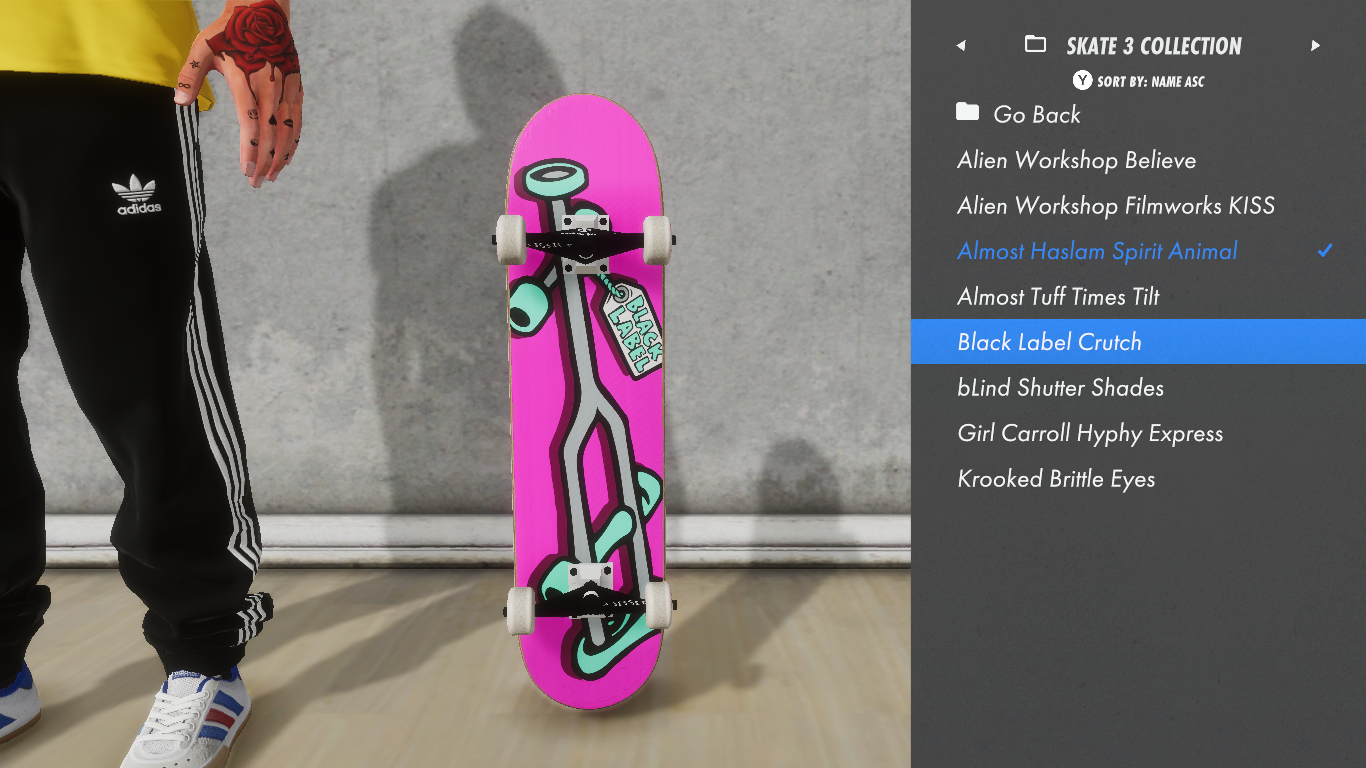Click the checkmark beside Almost Haslam Spirit Animal
This screenshot has width=1366, height=768.
coord(1325,250)
